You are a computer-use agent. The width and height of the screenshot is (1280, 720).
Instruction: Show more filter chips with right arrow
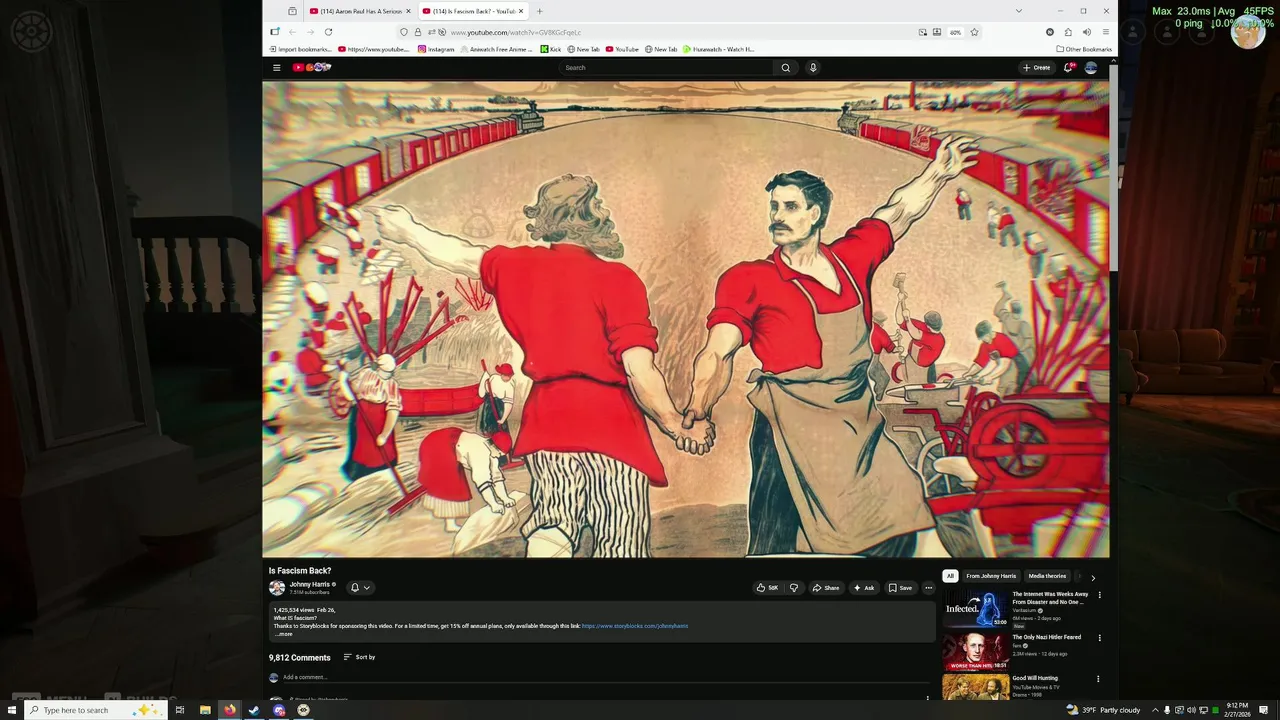point(1092,577)
